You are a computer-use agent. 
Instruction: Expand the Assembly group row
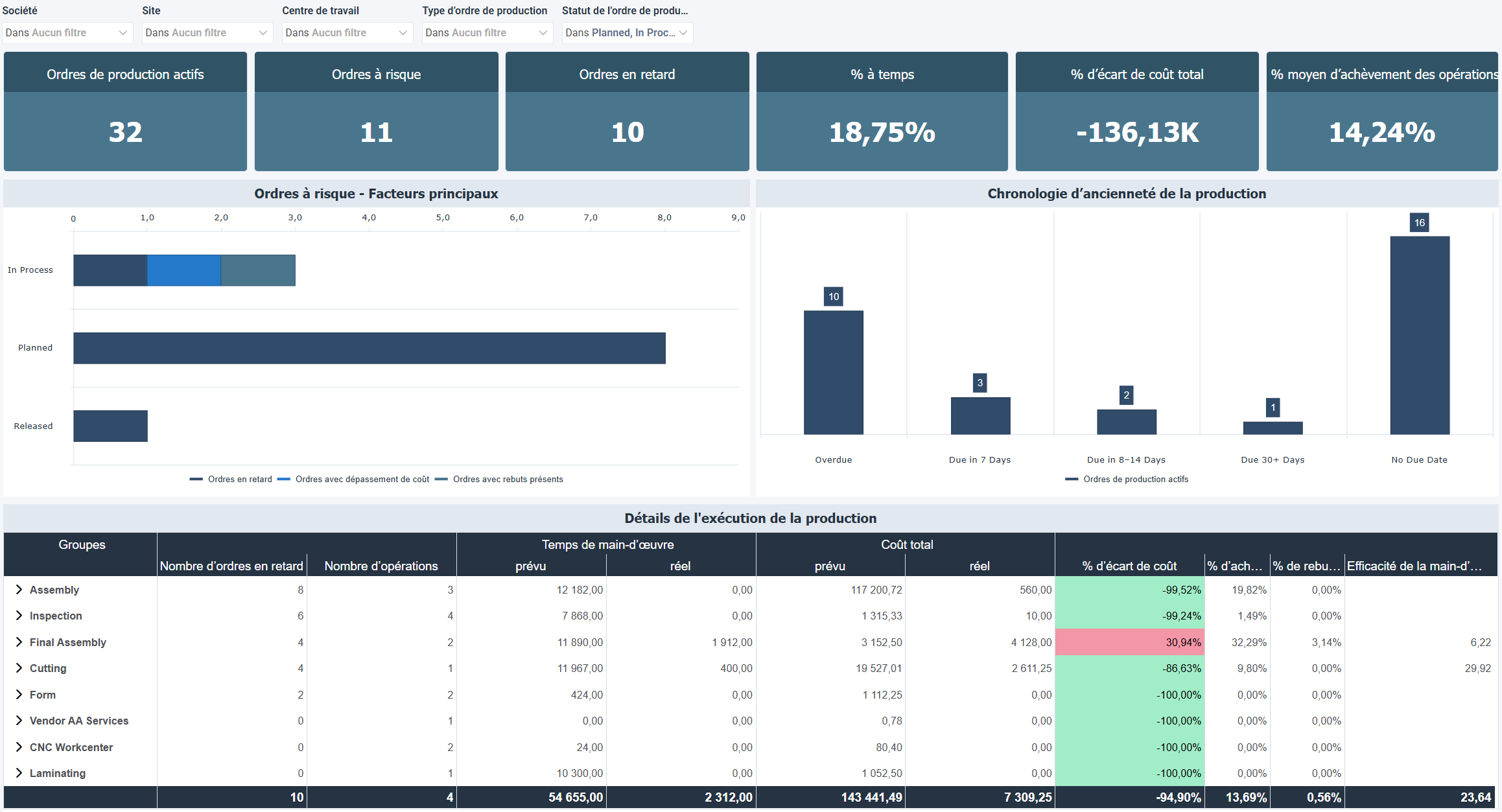tap(19, 590)
